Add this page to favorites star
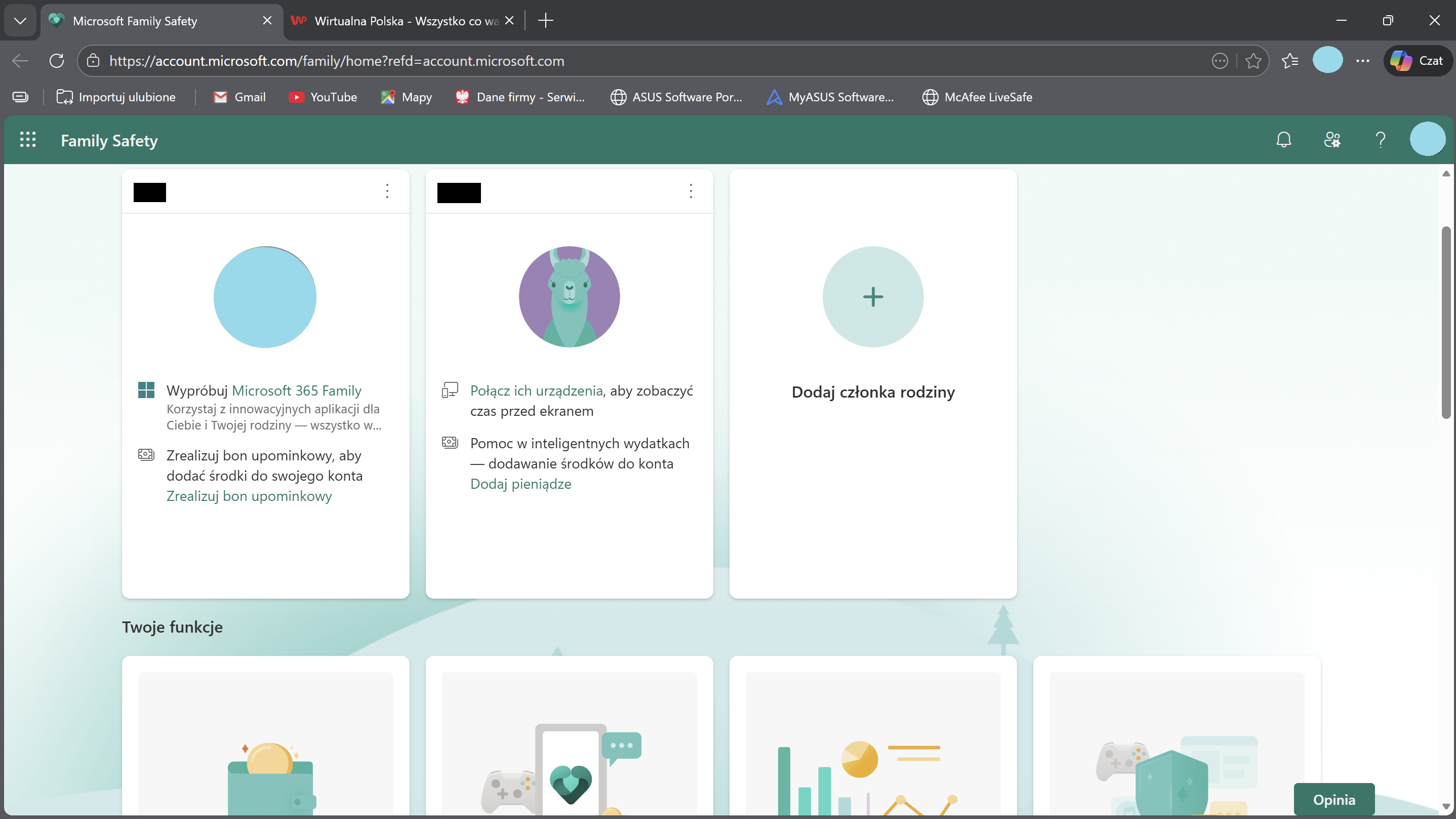Viewport: 1456px width, 819px height. coord(1253,60)
